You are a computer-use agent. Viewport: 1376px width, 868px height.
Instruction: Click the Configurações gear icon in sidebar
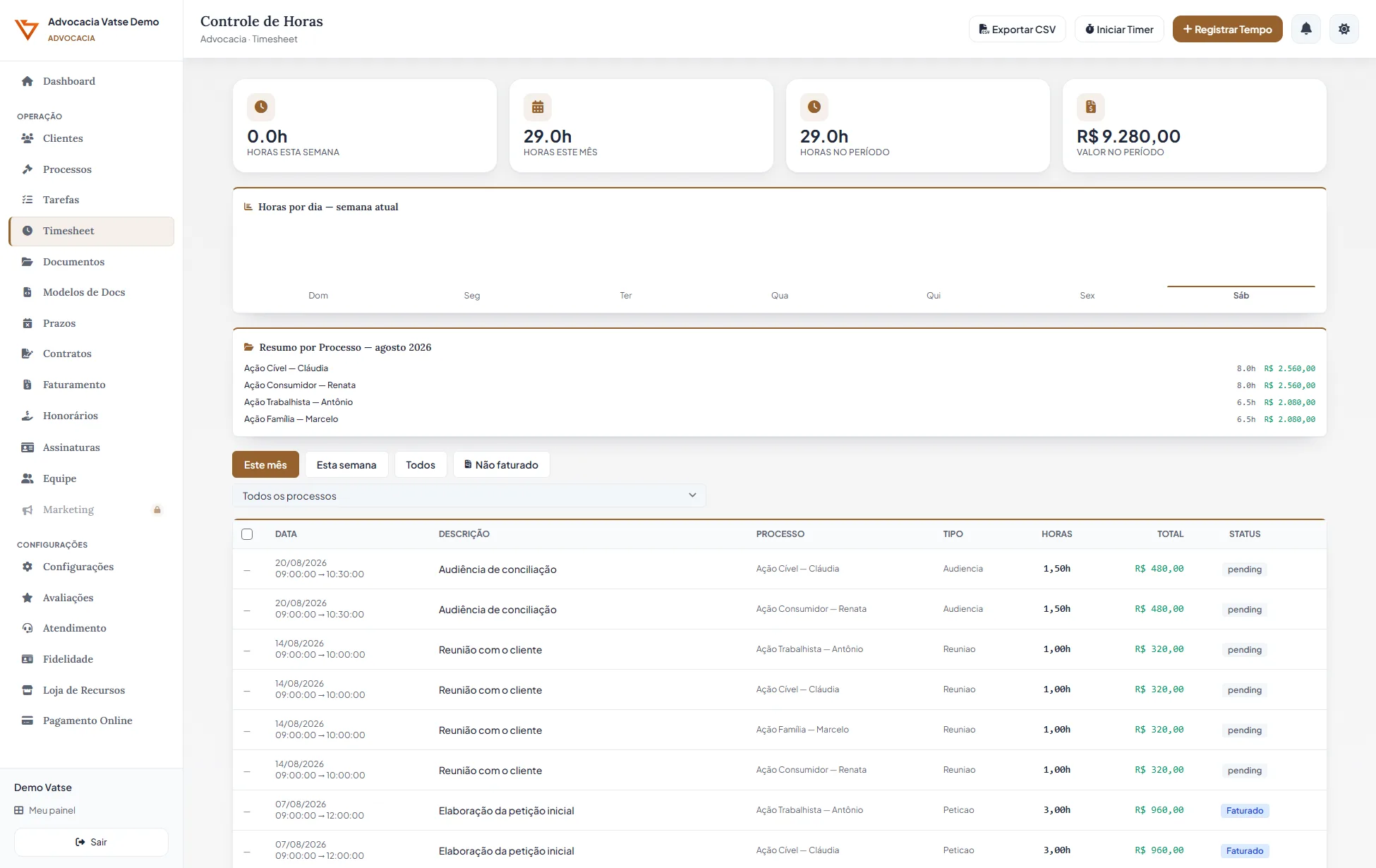point(28,567)
